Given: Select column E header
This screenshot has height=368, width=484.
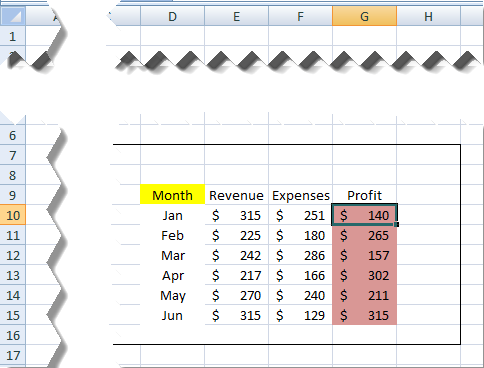Looking at the screenshot, I should click(x=236, y=16).
